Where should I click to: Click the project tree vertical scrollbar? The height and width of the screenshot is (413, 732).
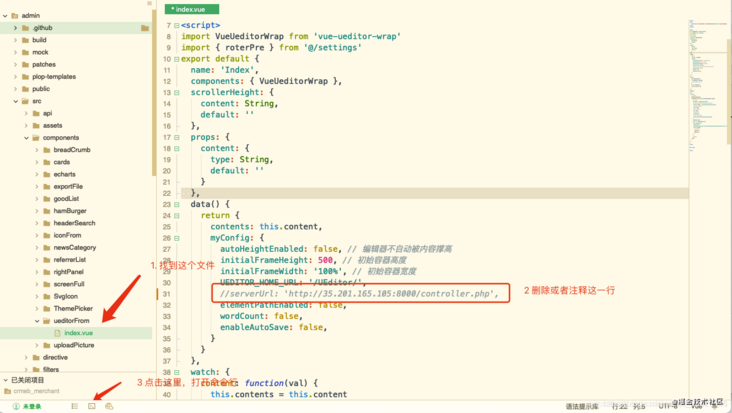pyautogui.click(x=154, y=93)
